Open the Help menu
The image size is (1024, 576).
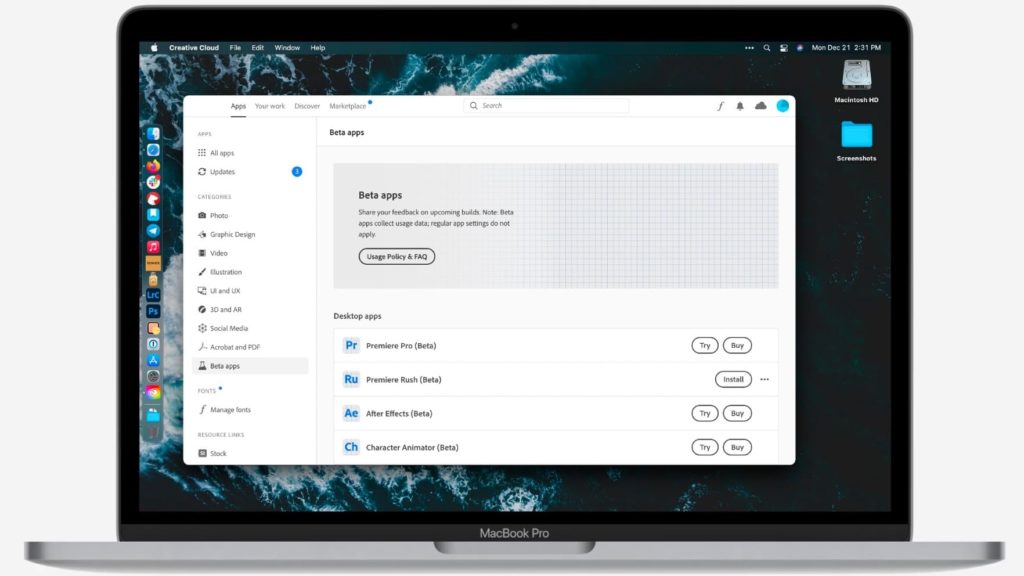[317, 48]
